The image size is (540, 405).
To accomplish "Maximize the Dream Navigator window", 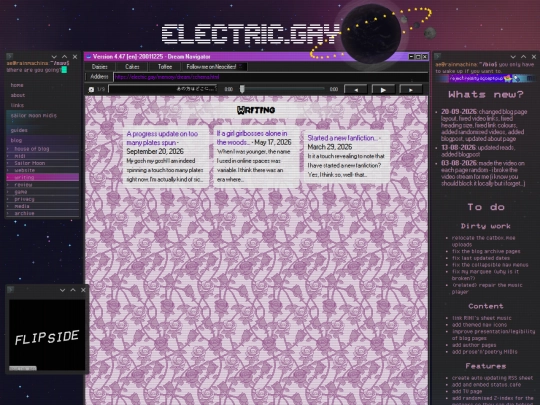I will coord(418,56).
